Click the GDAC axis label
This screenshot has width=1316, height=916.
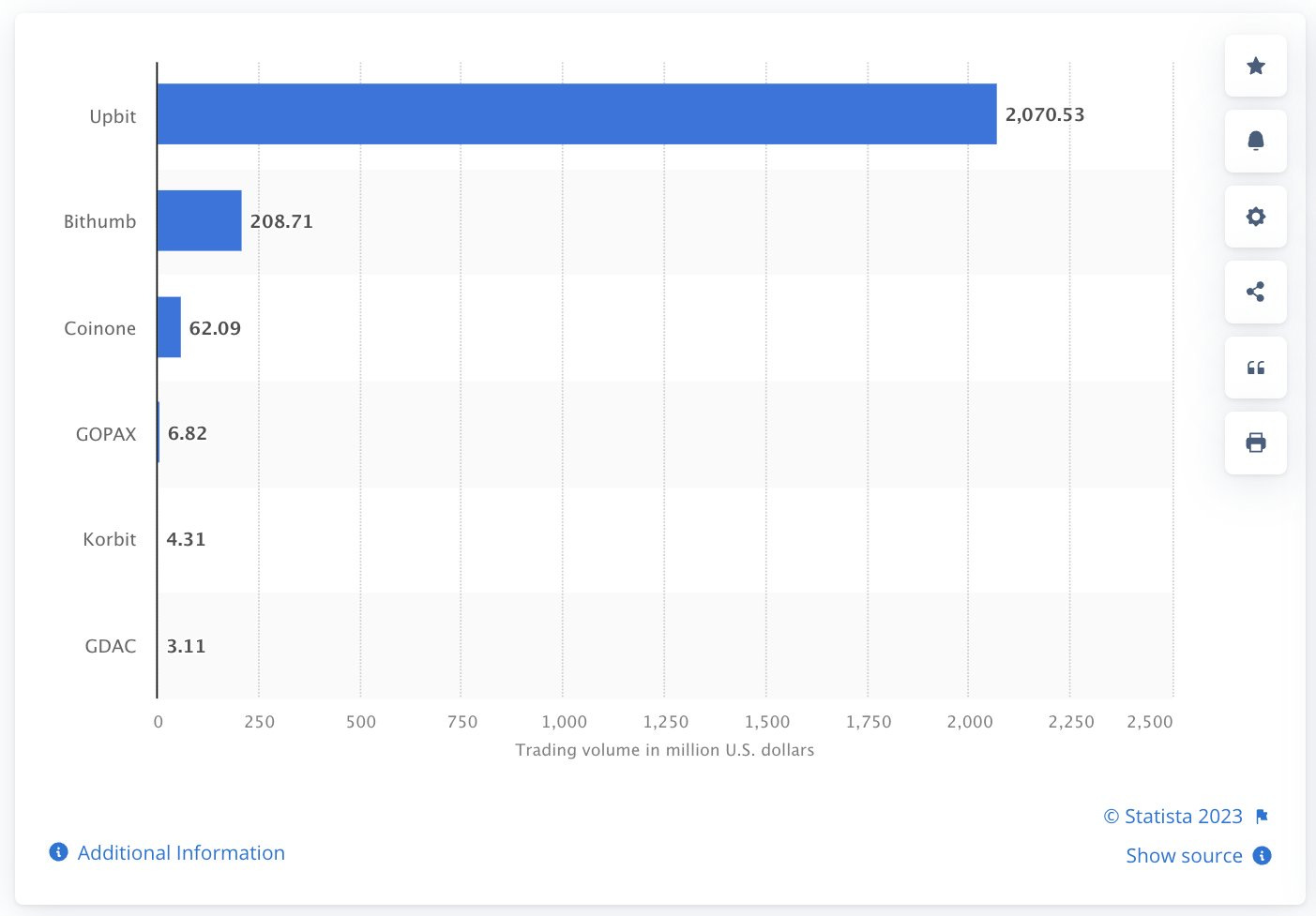pyautogui.click(x=111, y=646)
